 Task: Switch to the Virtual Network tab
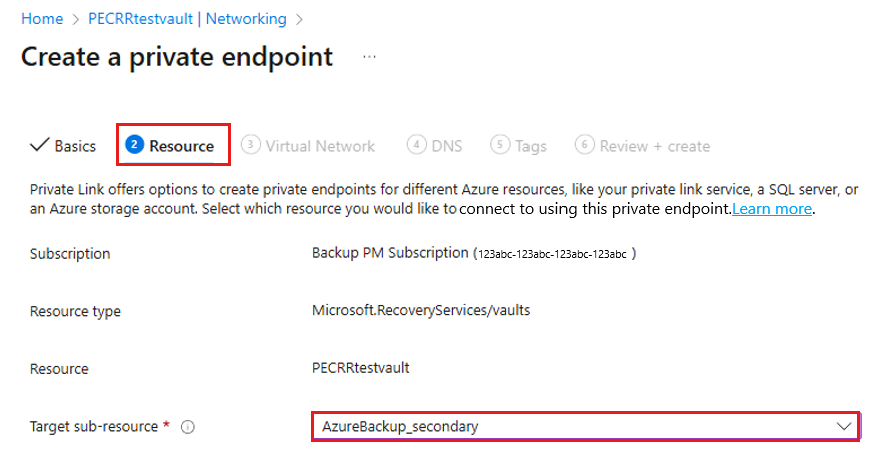coord(320,146)
